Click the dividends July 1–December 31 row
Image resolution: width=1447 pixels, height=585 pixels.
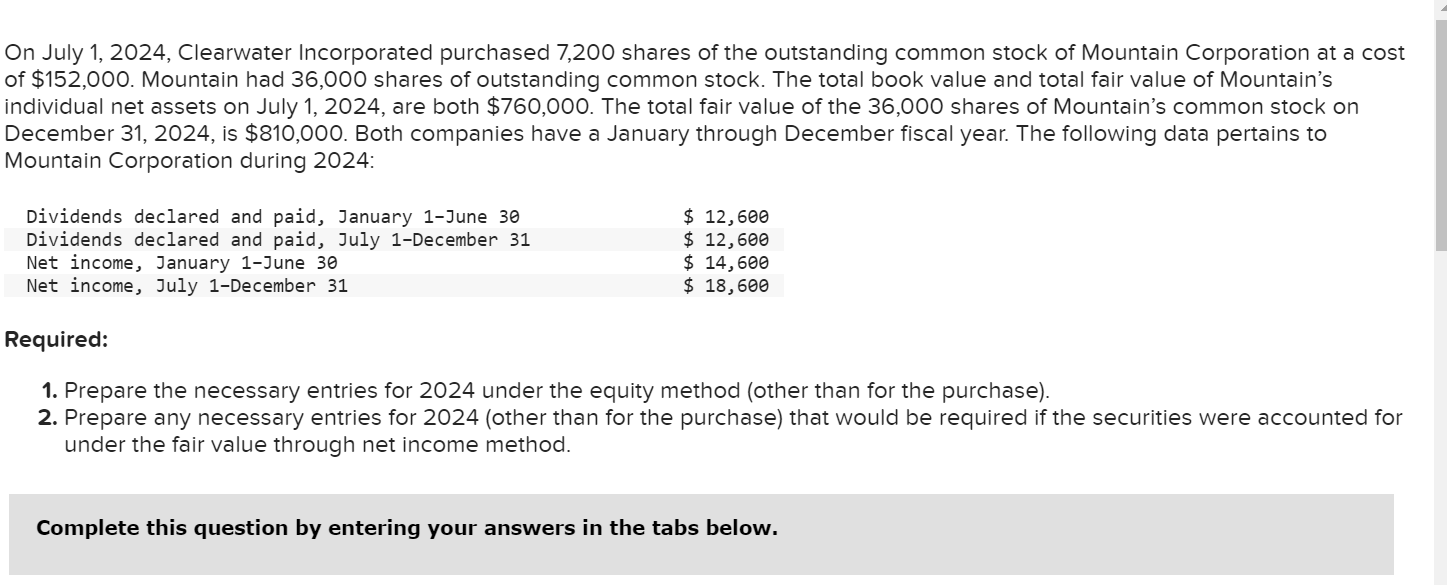(x=280, y=239)
